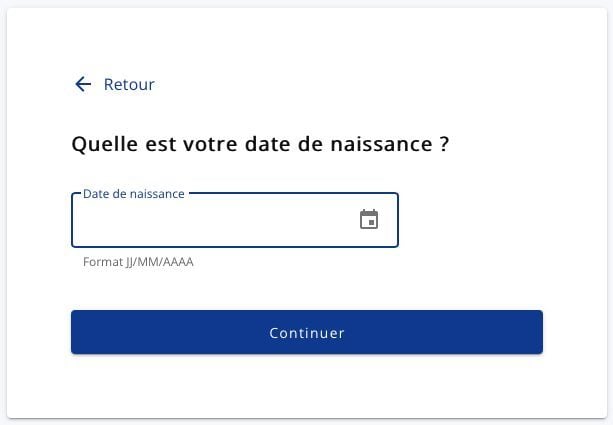Click the arrow icon beside Retour
Viewport: 613px width, 425px height.
click(x=83, y=84)
